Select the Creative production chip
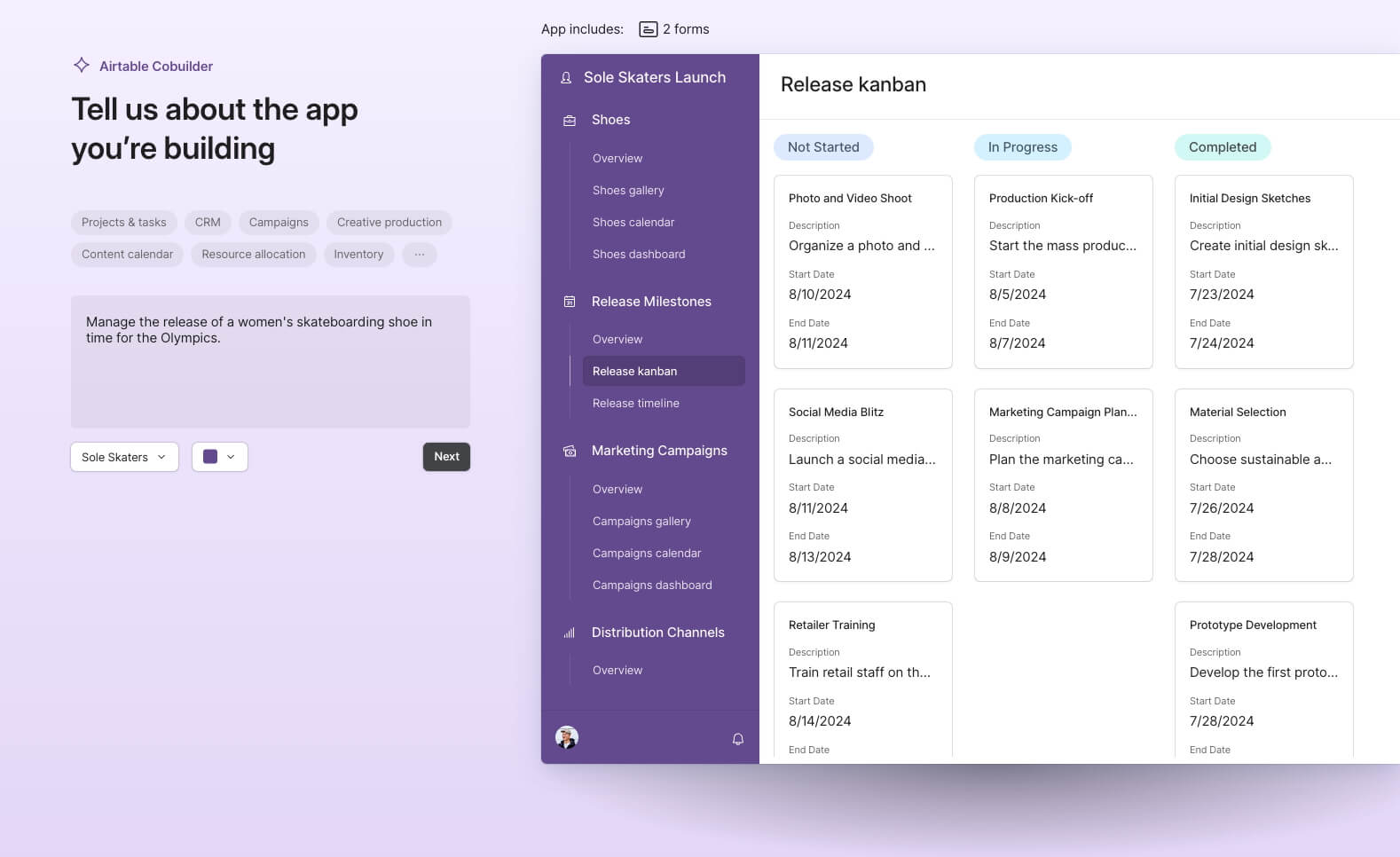Image resolution: width=1400 pixels, height=857 pixels. pos(389,222)
